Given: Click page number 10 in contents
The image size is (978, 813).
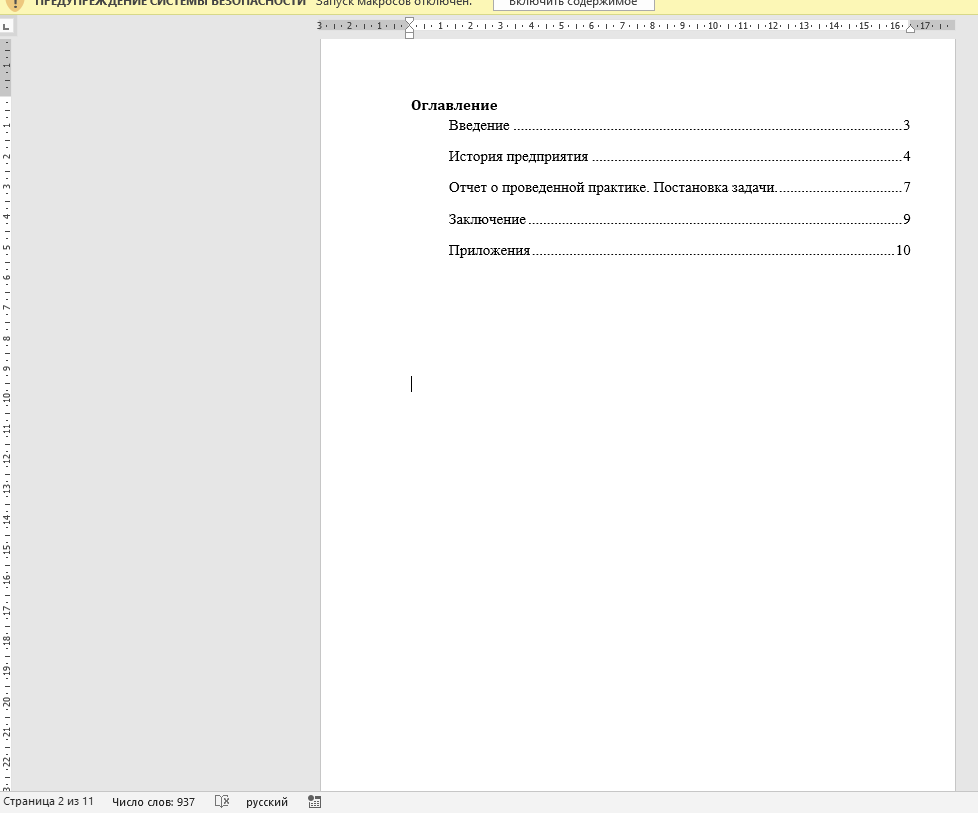Looking at the screenshot, I should pyautogui.click(x=903, y=251).
